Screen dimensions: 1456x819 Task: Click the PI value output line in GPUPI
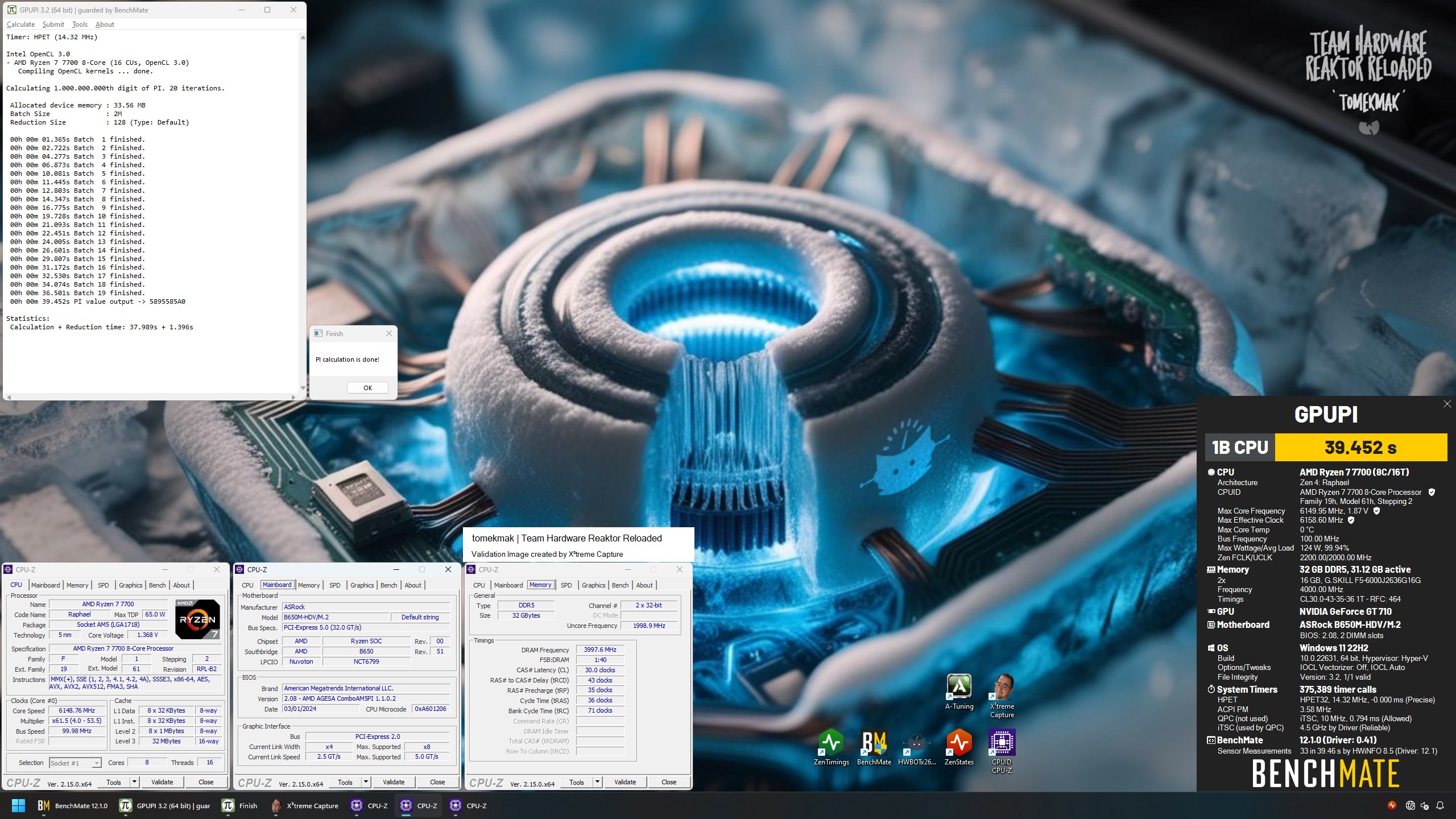click(x=98, y=301)
